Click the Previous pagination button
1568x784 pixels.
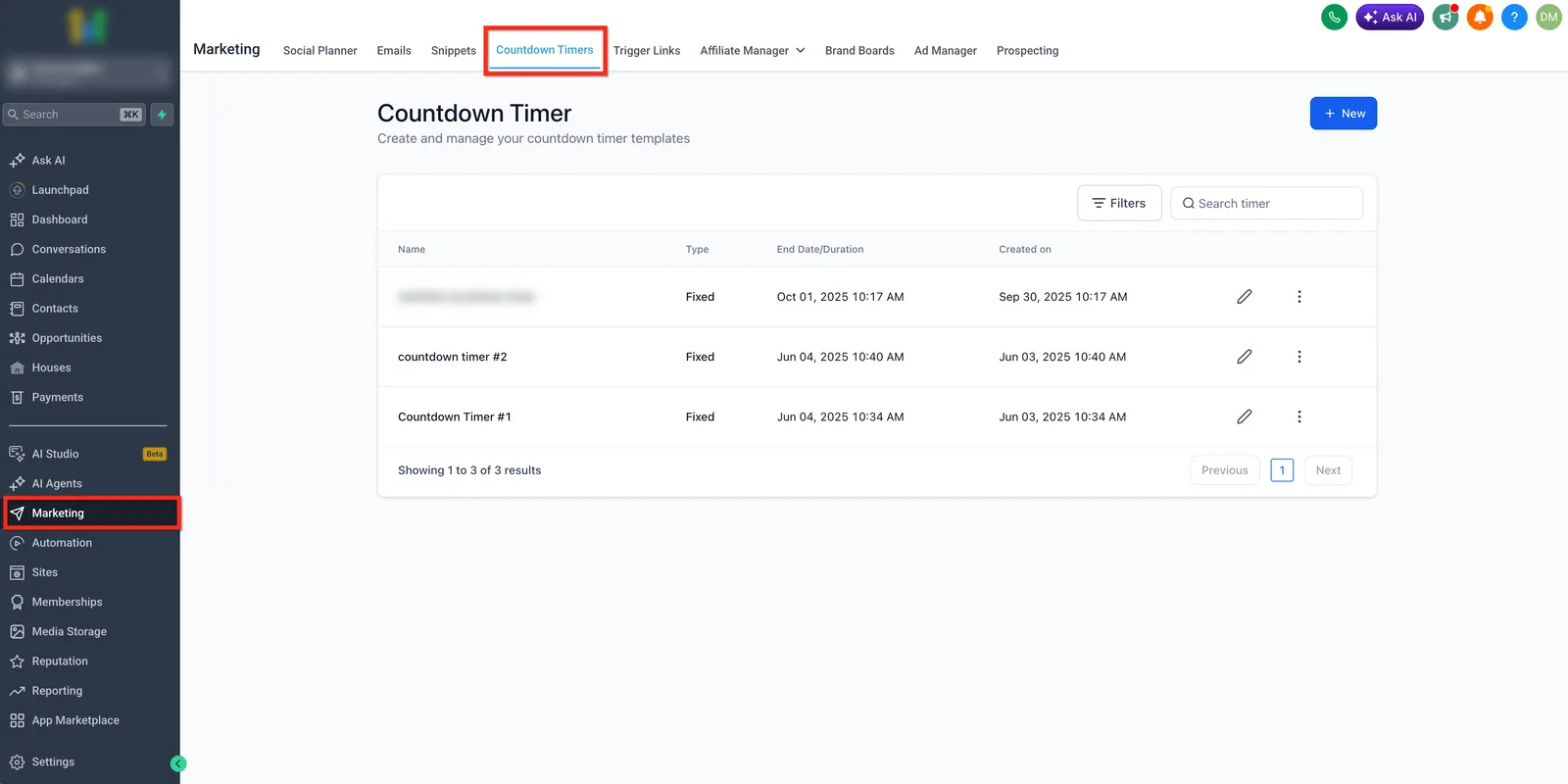pyautogui.click(x=1225, y=470)
